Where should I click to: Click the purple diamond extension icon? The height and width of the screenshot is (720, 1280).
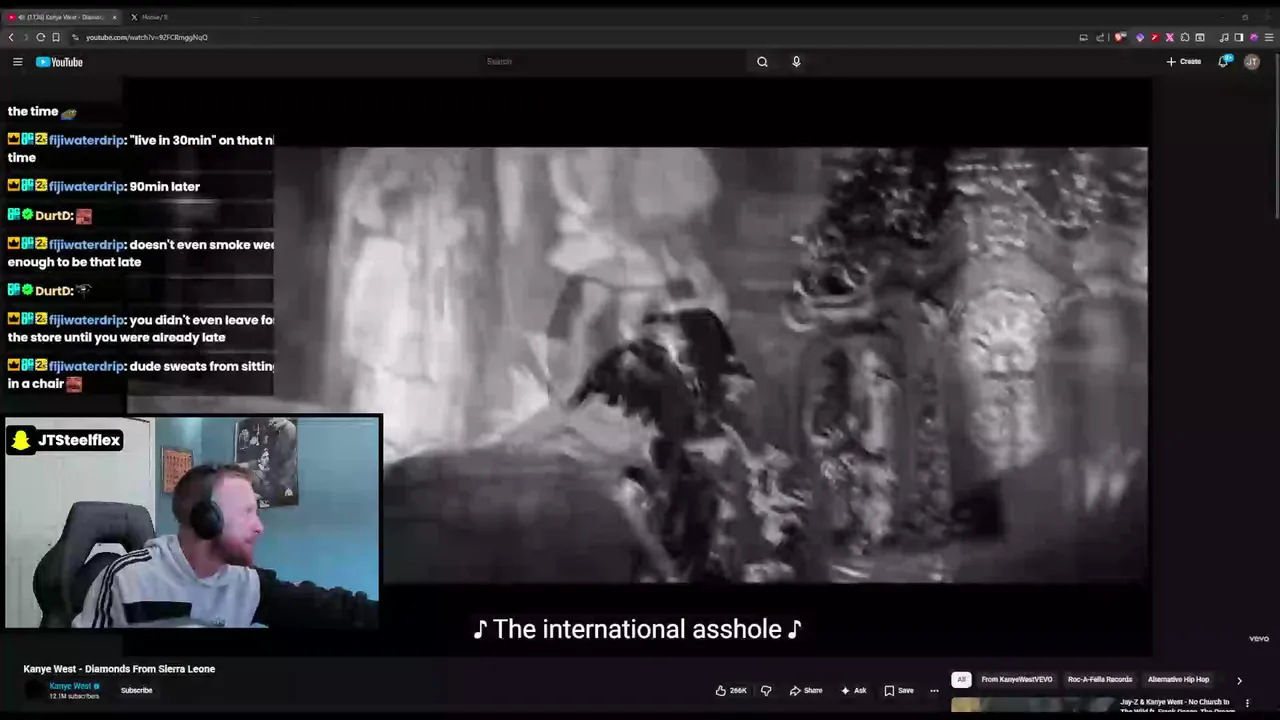[1140, 37]
